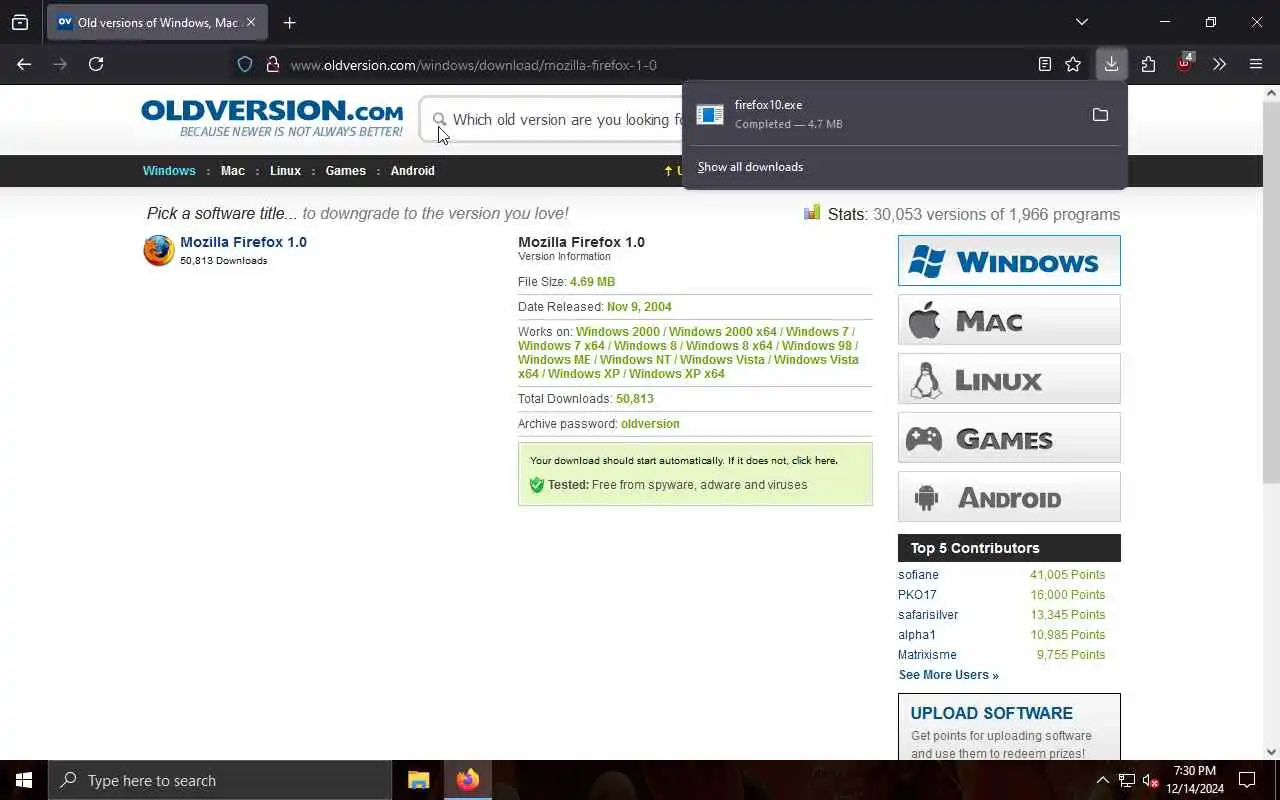Click Show all downloads
This screenshot has width=1280, height=800.
750,167
